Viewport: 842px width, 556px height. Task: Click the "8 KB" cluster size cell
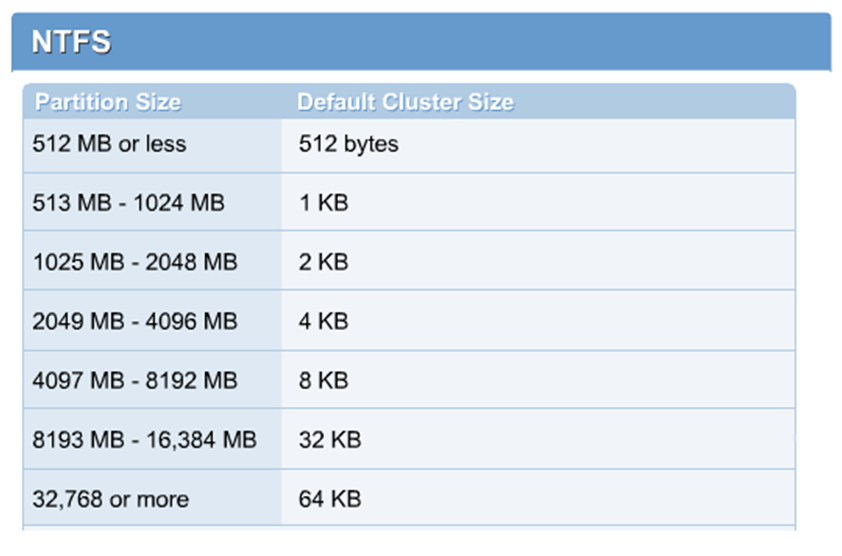(x=323, y=380)
